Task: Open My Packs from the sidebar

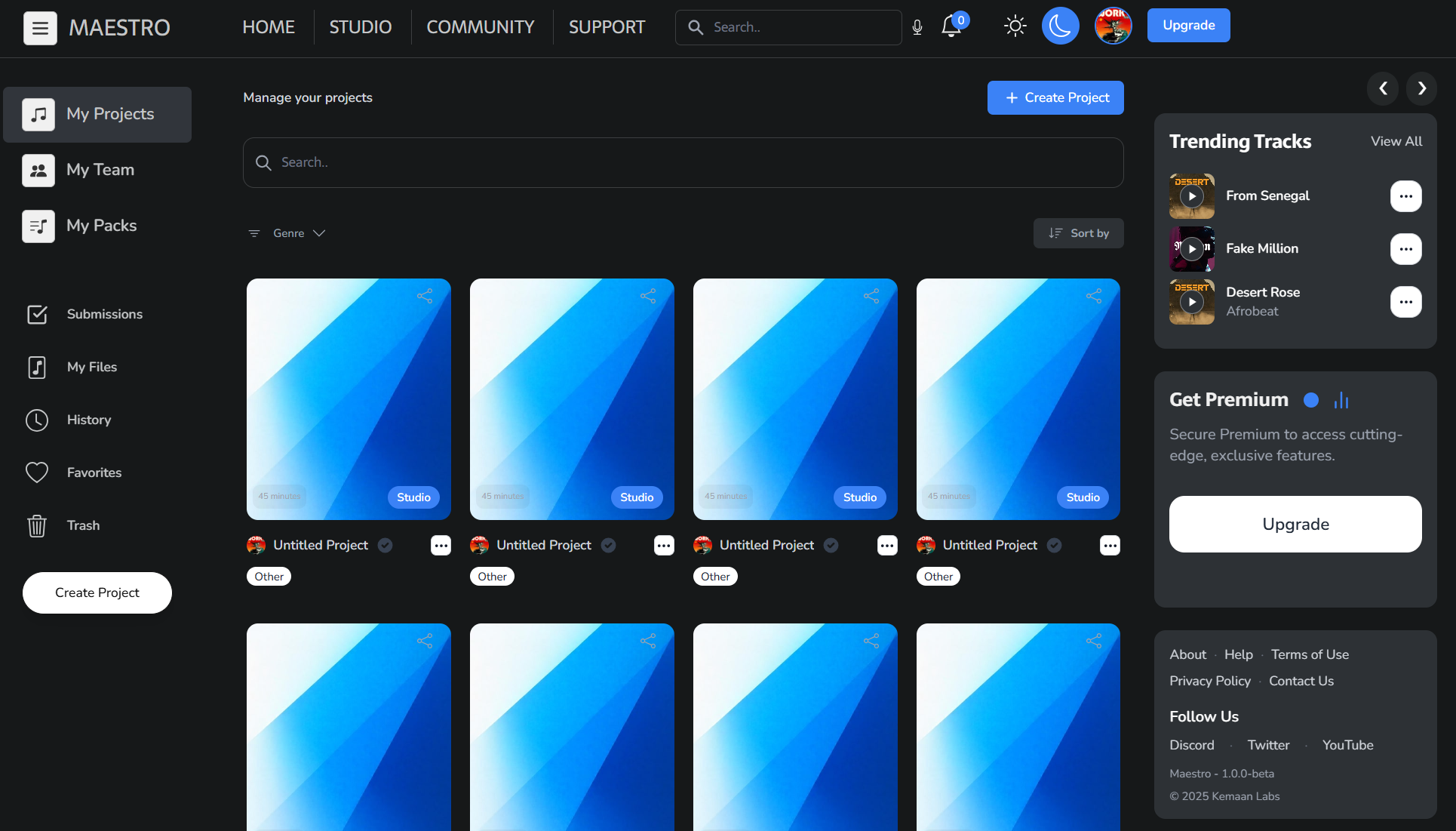Action: click(100, 225)
